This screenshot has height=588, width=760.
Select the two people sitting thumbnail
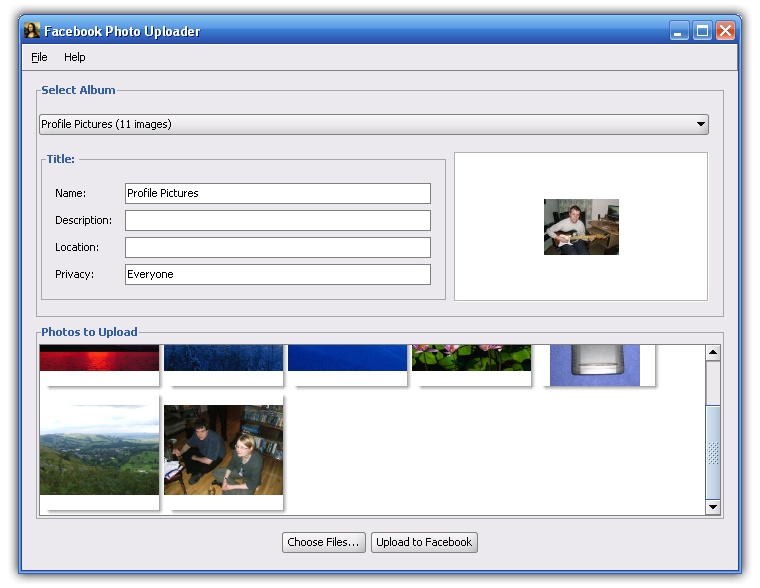(223, 450)
